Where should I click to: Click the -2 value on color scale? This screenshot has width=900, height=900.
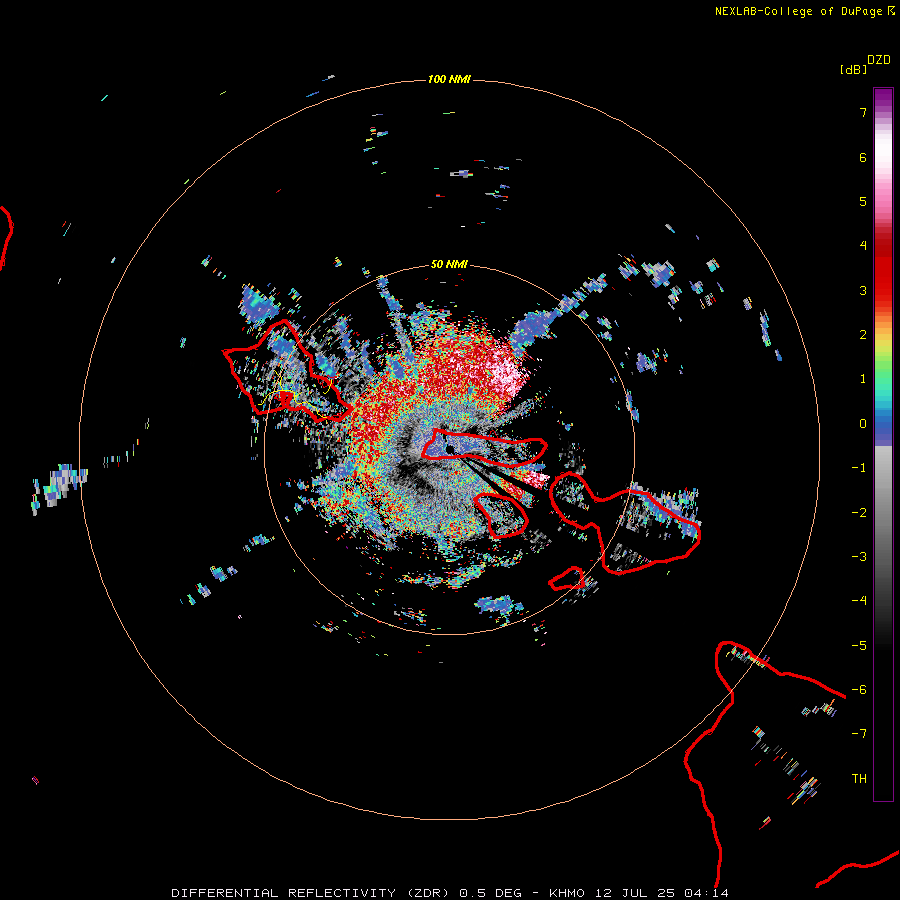859,513
